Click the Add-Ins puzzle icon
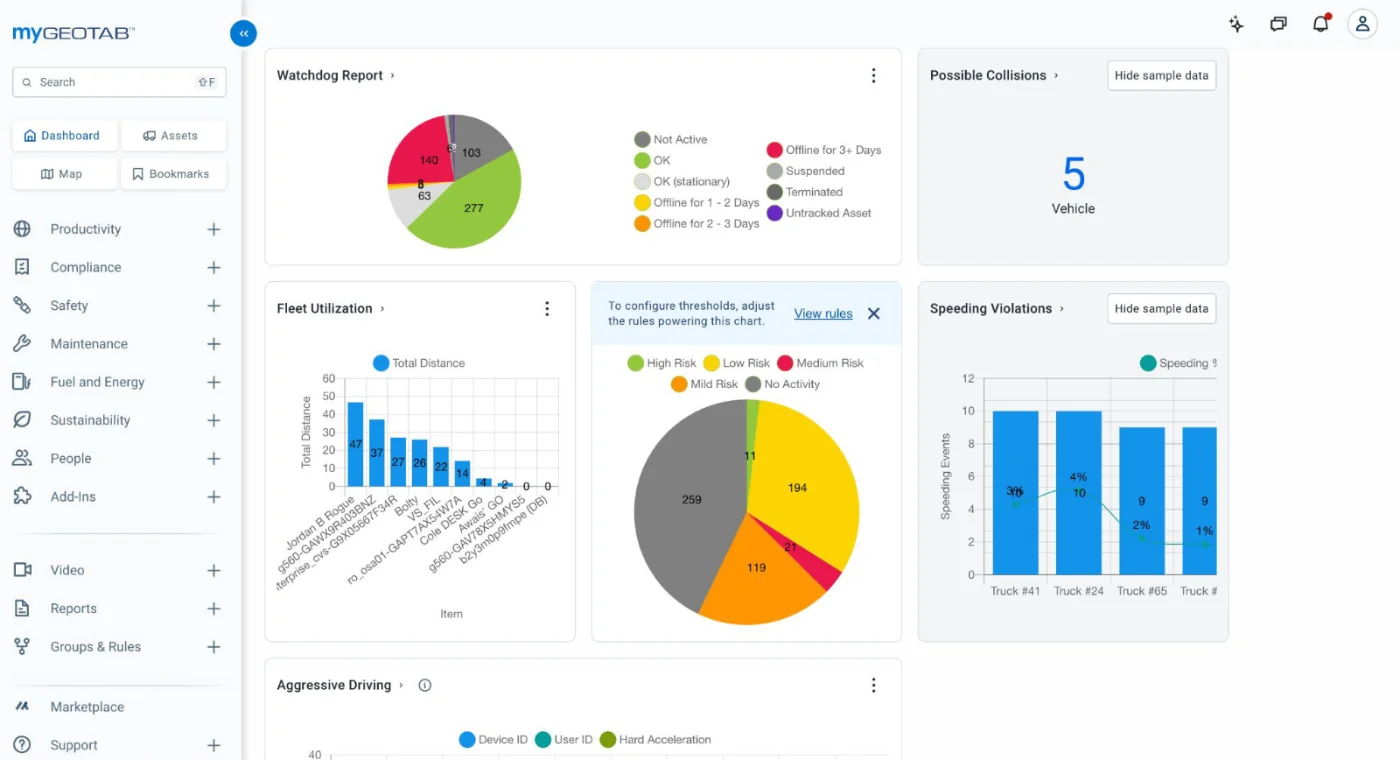 pos(22,496)
